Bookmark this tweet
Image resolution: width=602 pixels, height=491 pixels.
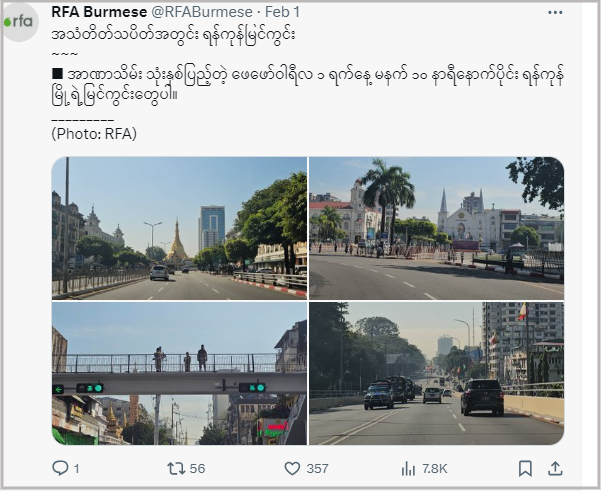tap(525, 469)
